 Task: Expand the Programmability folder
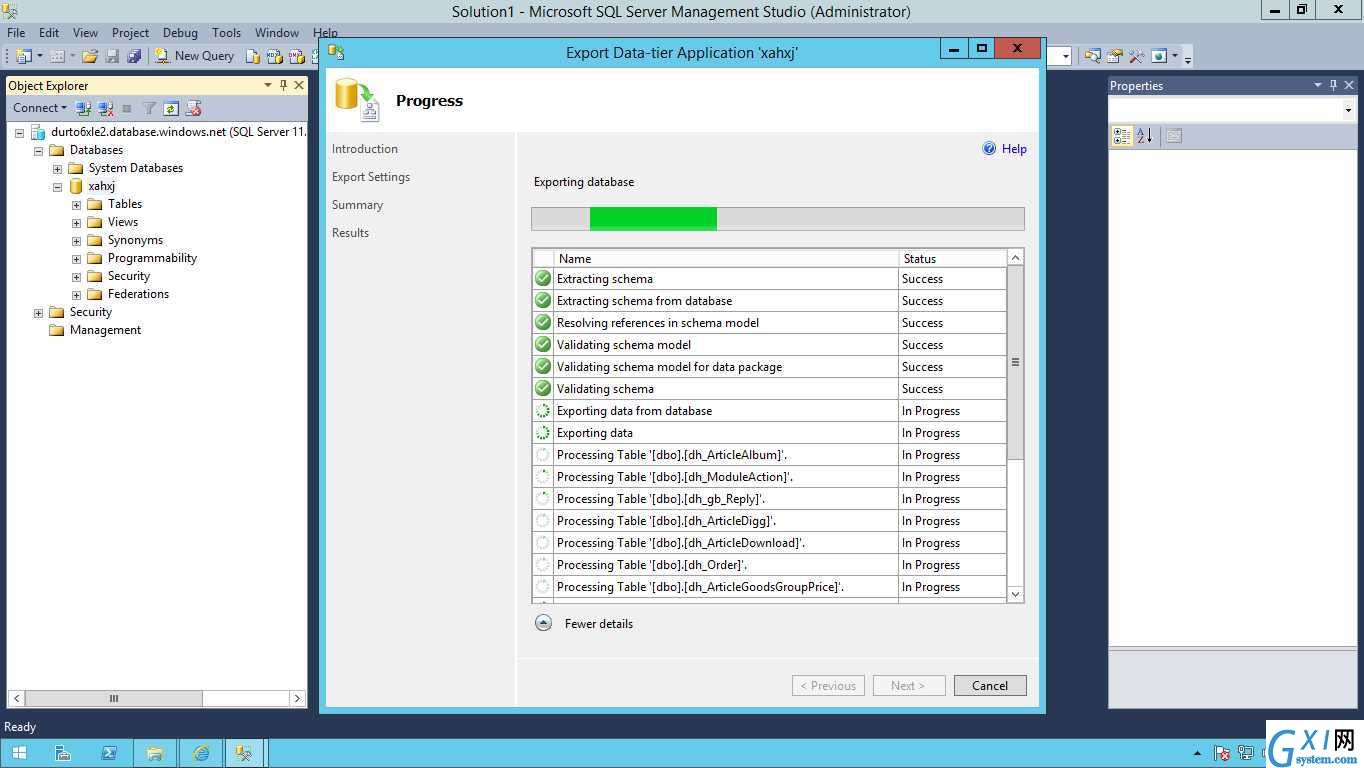pyautogui.click(x=76, y=258)
